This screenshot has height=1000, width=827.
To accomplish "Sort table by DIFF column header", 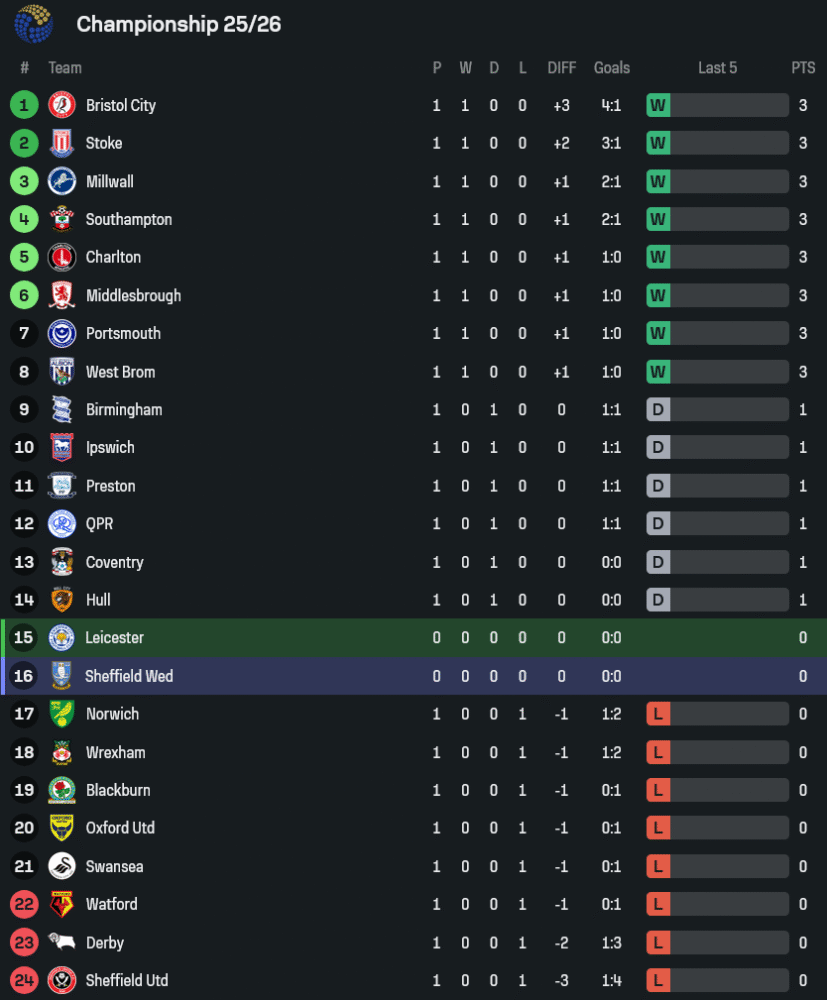I will [x=562, y=68].
